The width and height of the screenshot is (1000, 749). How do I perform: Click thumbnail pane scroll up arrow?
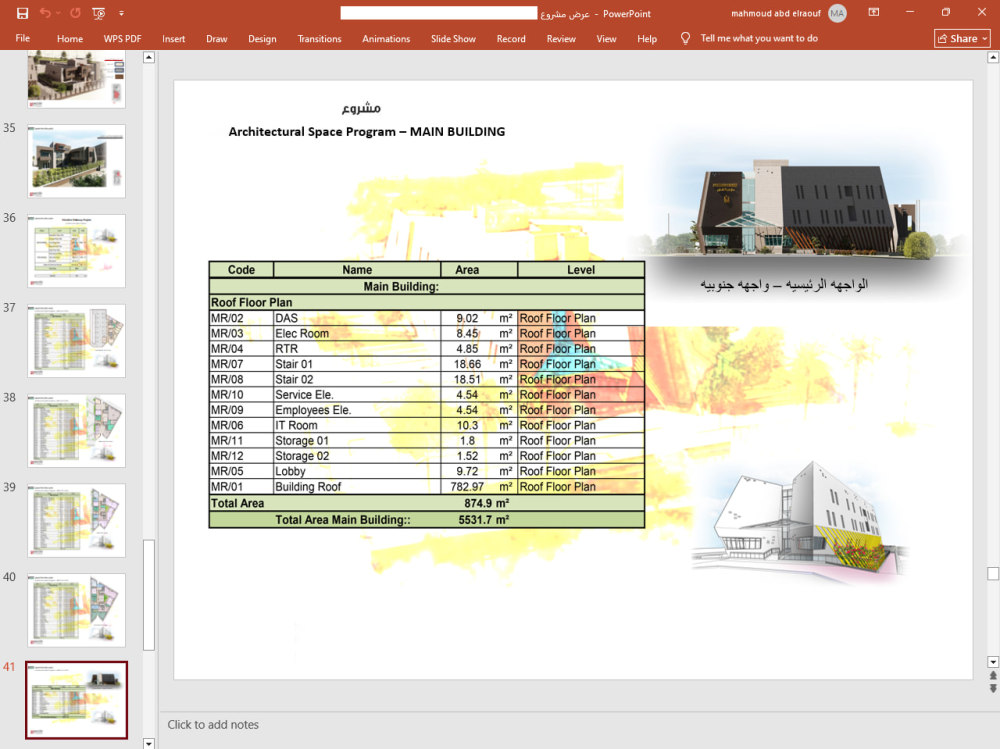click(149, 57)
